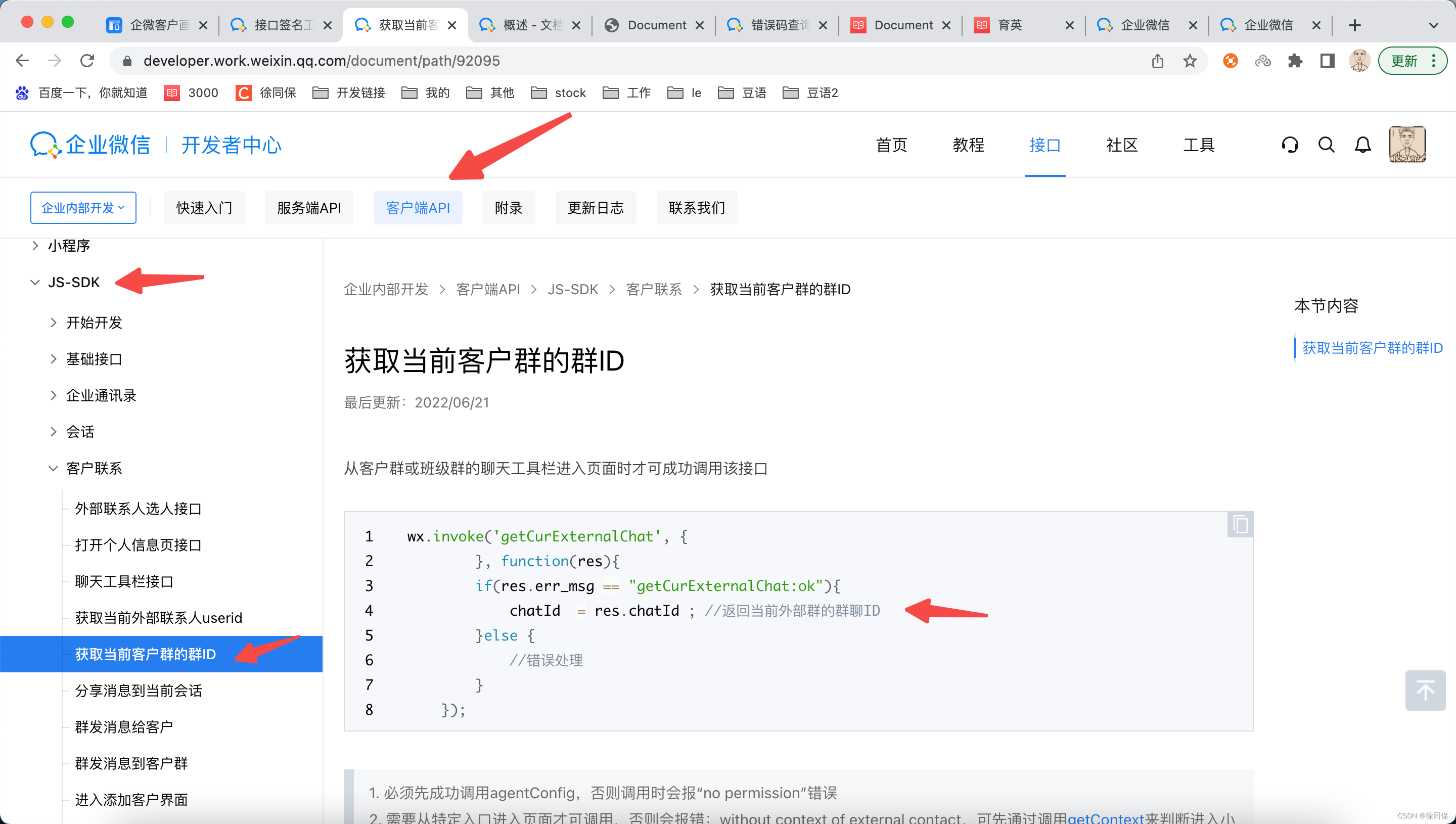Screen dimensions: 1456x824
Task: Click the share page icon in address bar
Action: [x=1157, y=61]
